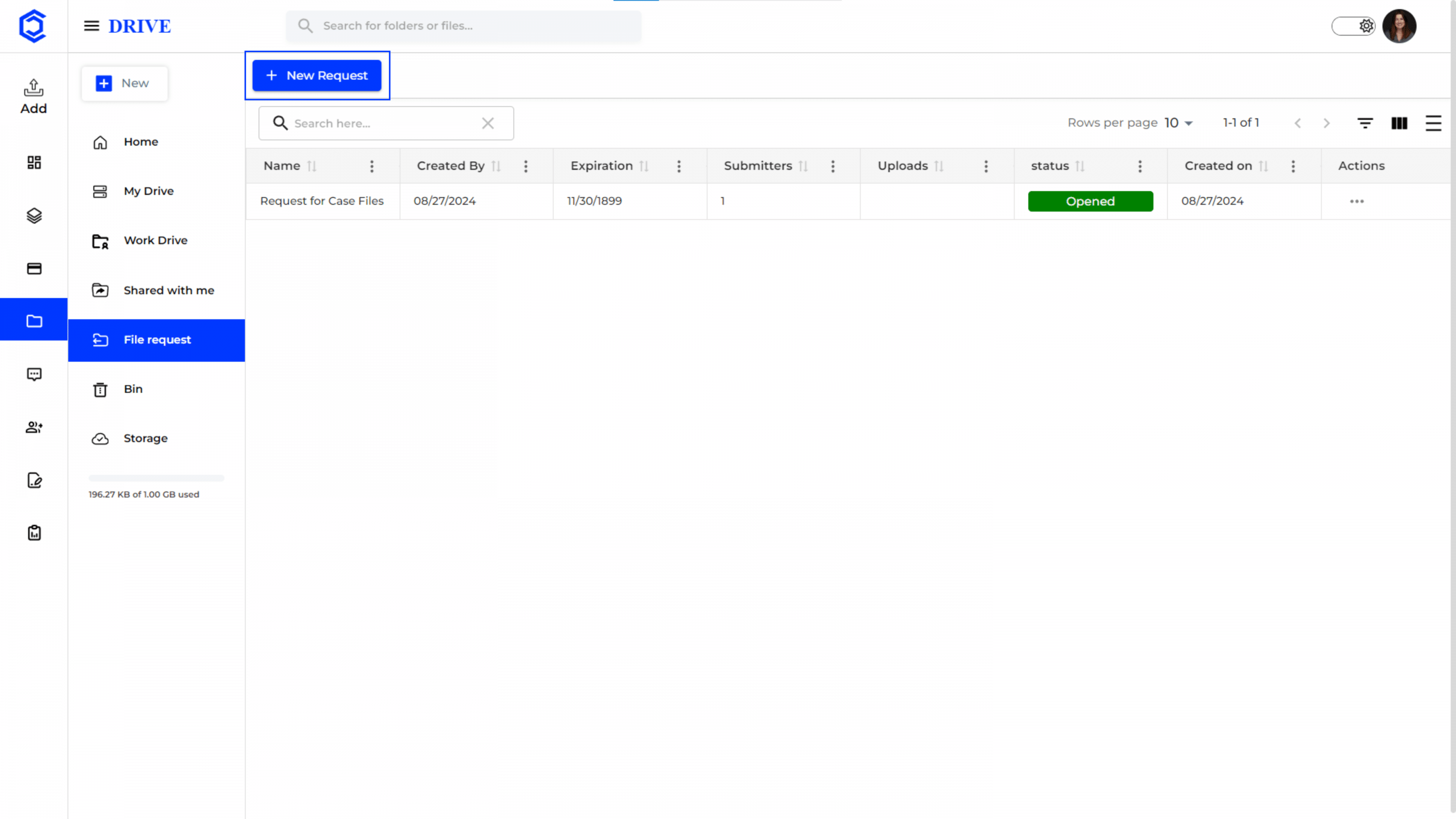Open Home in the Drive sidebar
The image size is (1456, 819).
coord(157,142)
